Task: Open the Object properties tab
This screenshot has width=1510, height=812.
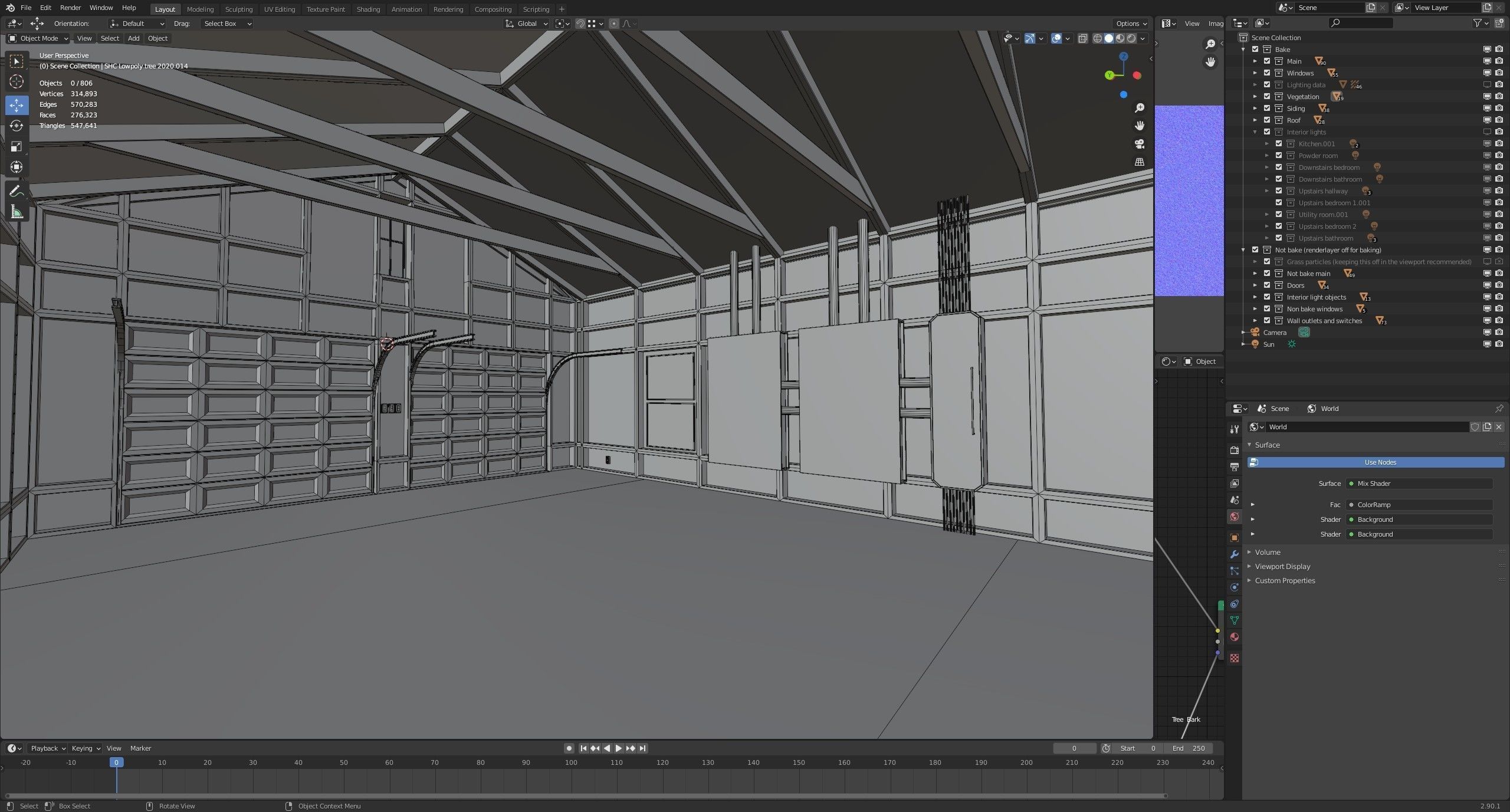Action: (x=1234, y=538)
